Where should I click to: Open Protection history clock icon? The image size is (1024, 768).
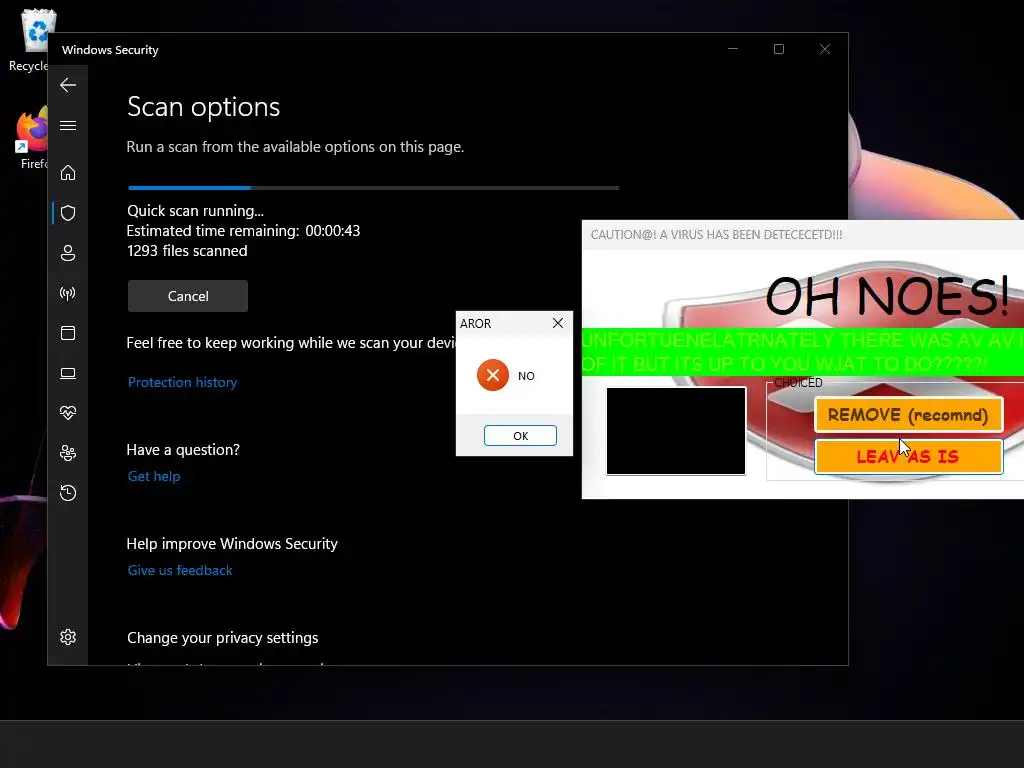[68, 492]
